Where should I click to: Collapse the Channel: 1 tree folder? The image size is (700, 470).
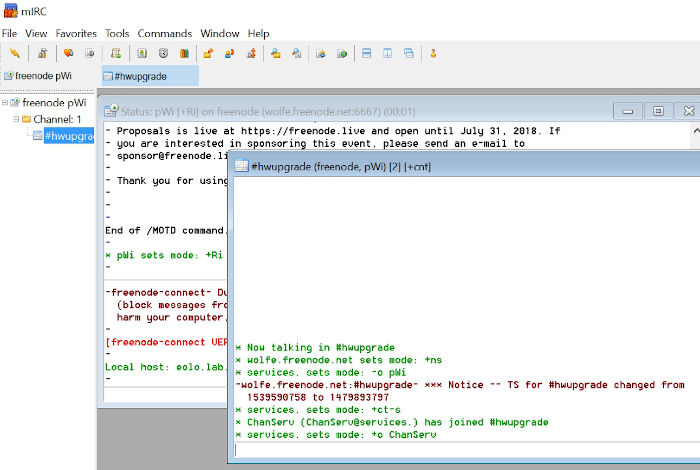[16, 119]
